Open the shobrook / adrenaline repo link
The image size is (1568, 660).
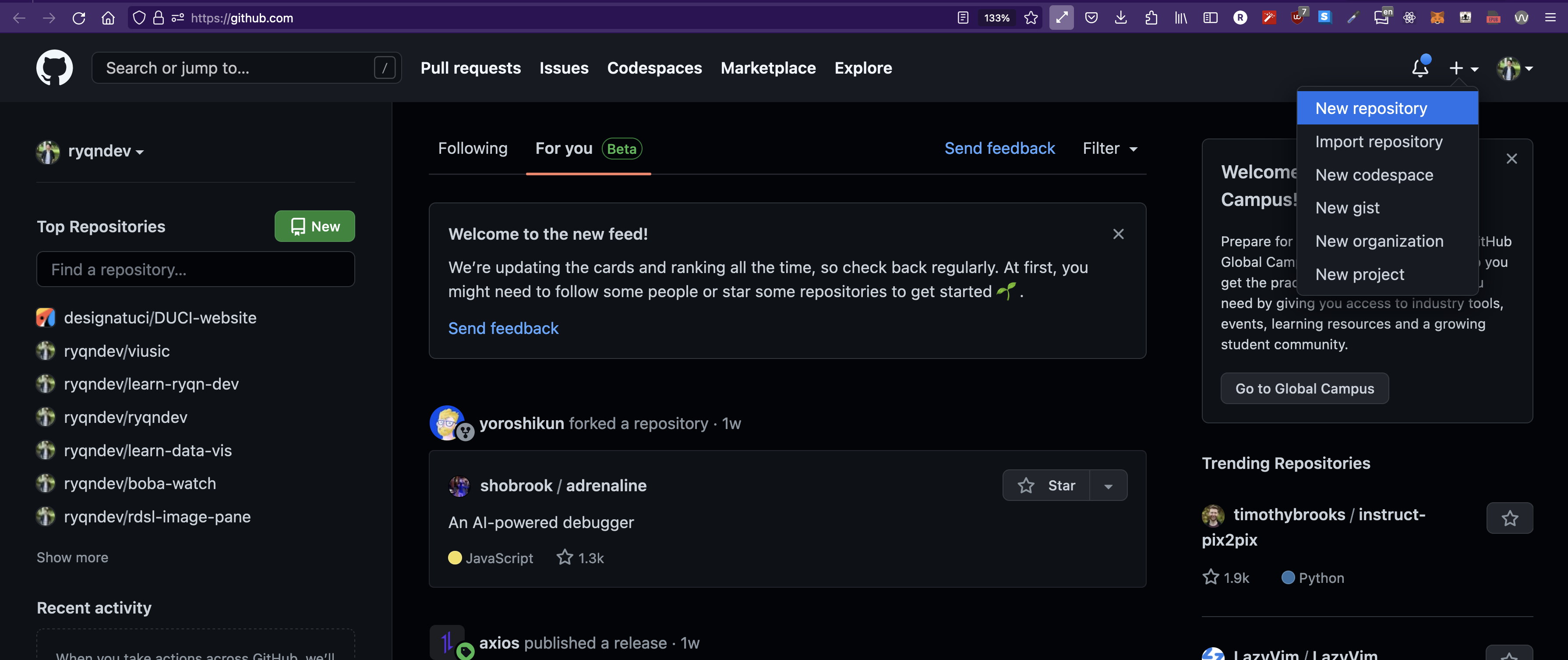click(563, 486)
